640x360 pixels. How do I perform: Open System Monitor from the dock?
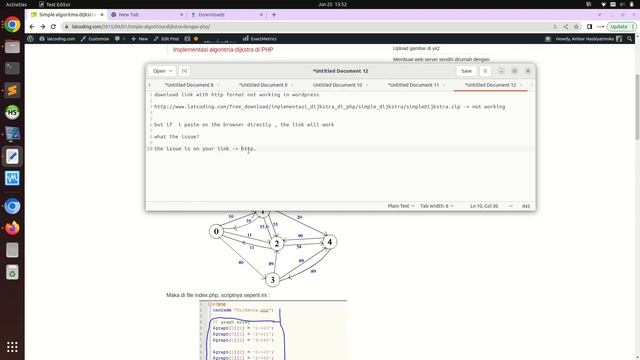coord(12,178)
